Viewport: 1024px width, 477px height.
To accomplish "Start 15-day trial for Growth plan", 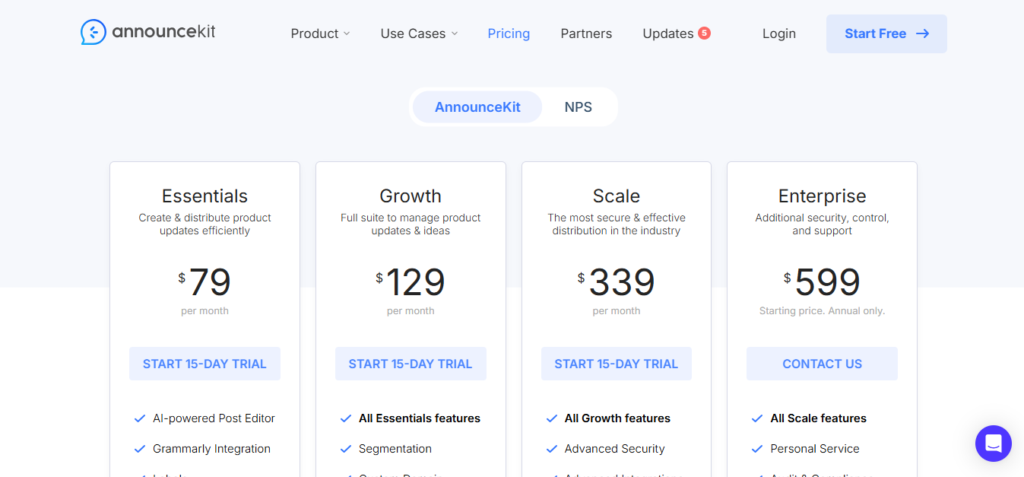I will (x=410, y=364).
